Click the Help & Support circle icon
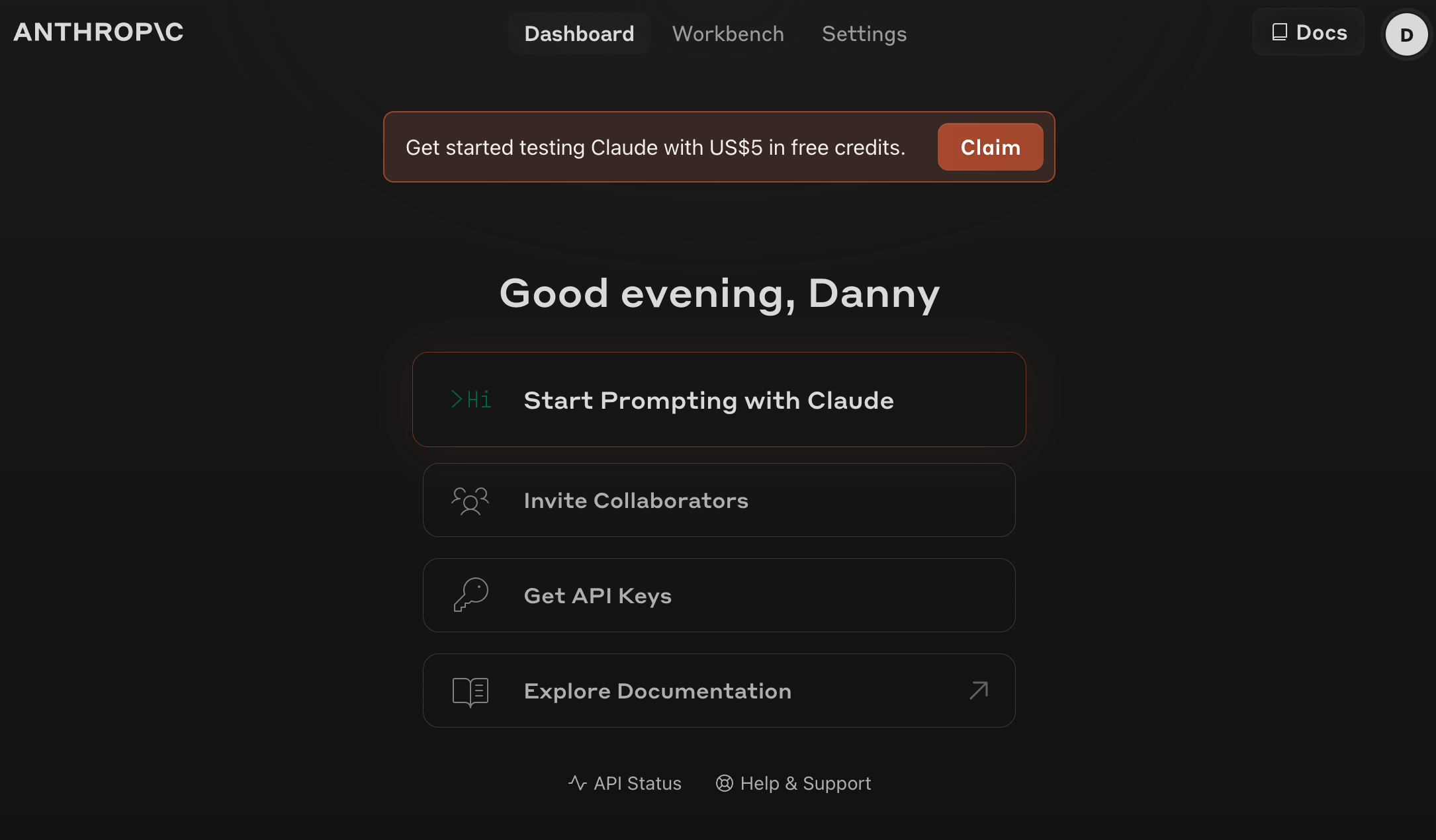Viewport: 1436px width, 840px height. (x=724, y=783)
